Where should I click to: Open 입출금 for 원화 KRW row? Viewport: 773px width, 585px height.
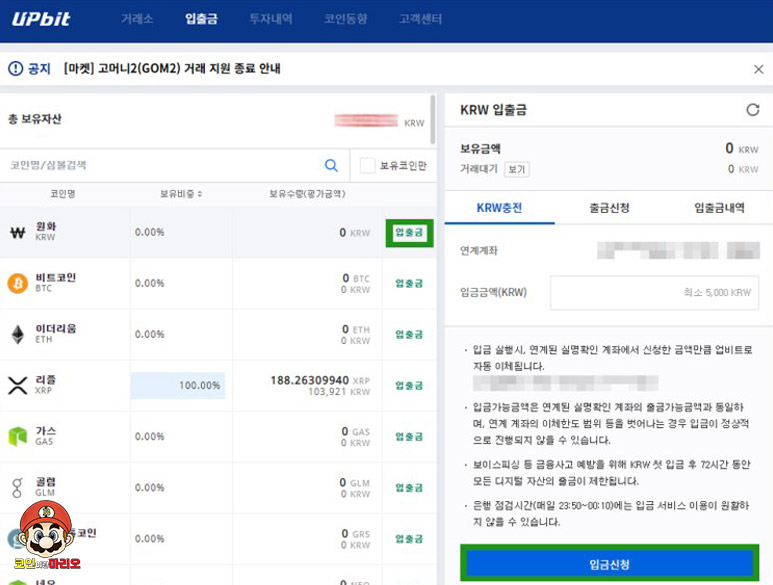point(409,233)
